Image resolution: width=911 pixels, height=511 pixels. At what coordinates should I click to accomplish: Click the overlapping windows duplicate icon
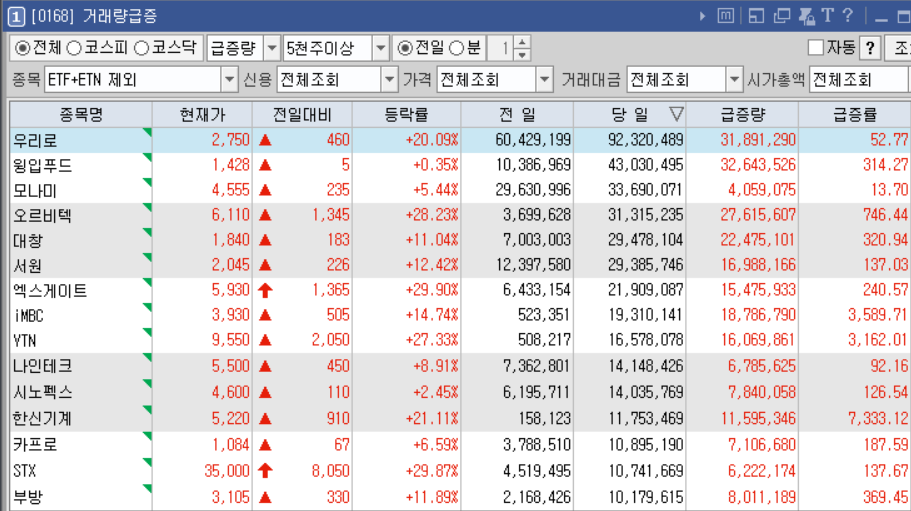[782, 16]
